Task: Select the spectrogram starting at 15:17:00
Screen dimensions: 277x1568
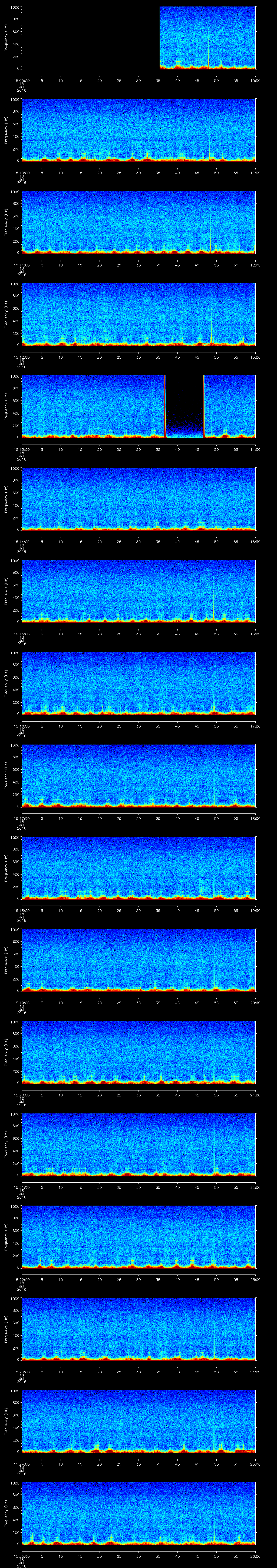Action: 138,775
